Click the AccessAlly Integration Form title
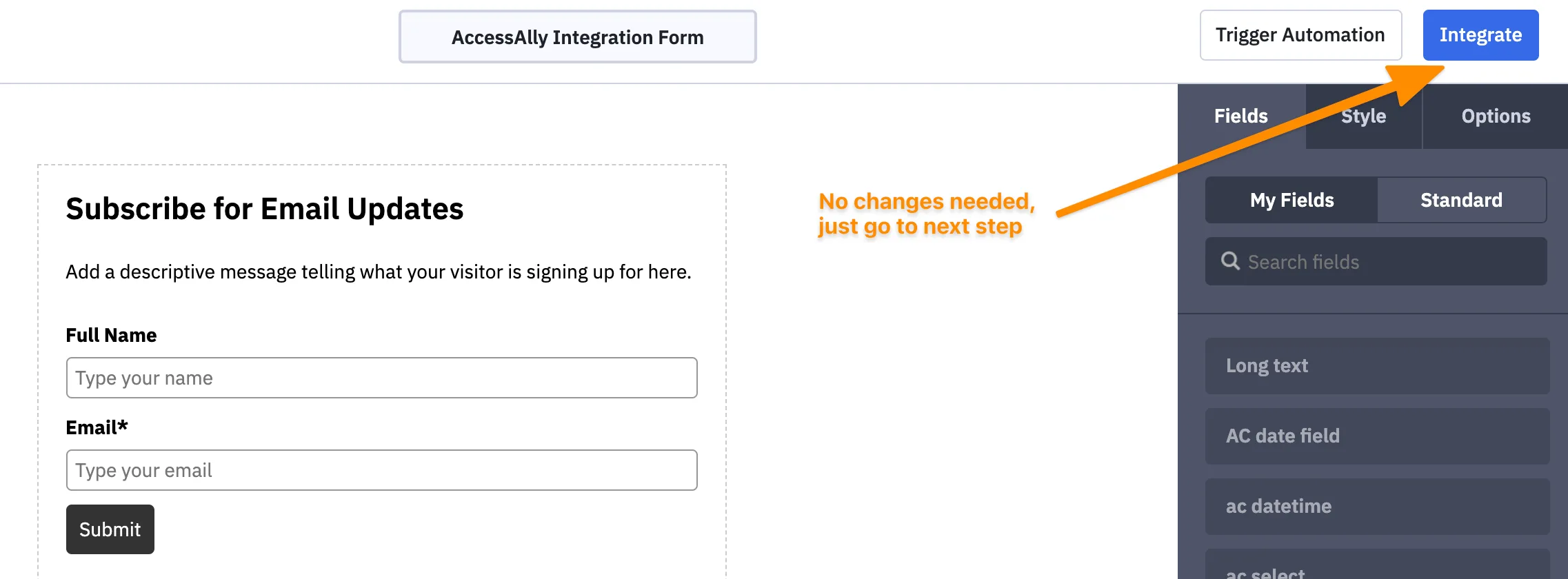Image resolution: width=1568 pixels, height=579 pixels. [577, 37]
